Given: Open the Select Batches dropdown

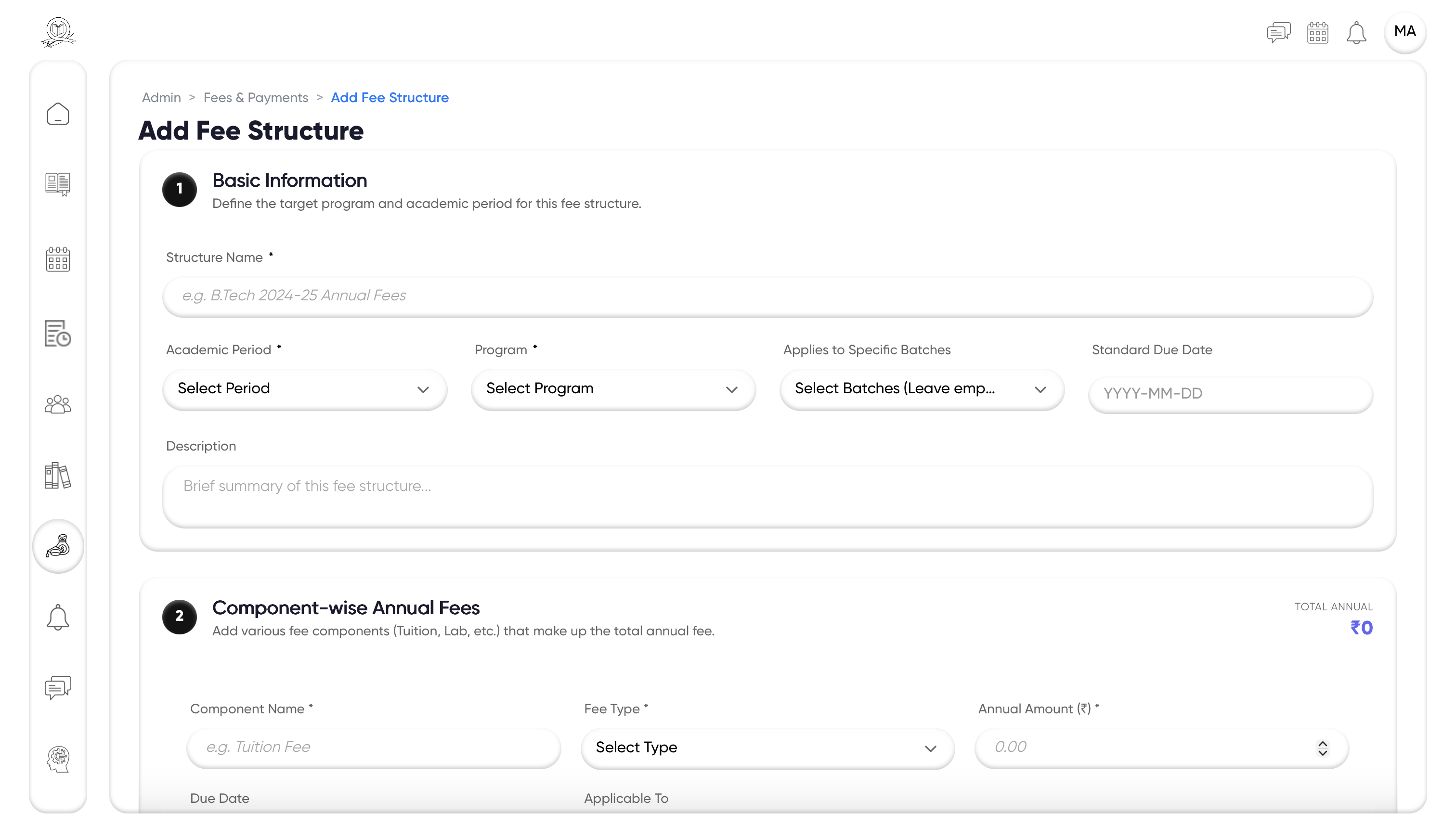Looking at the screenshot, I should click(x=922, y=389).
